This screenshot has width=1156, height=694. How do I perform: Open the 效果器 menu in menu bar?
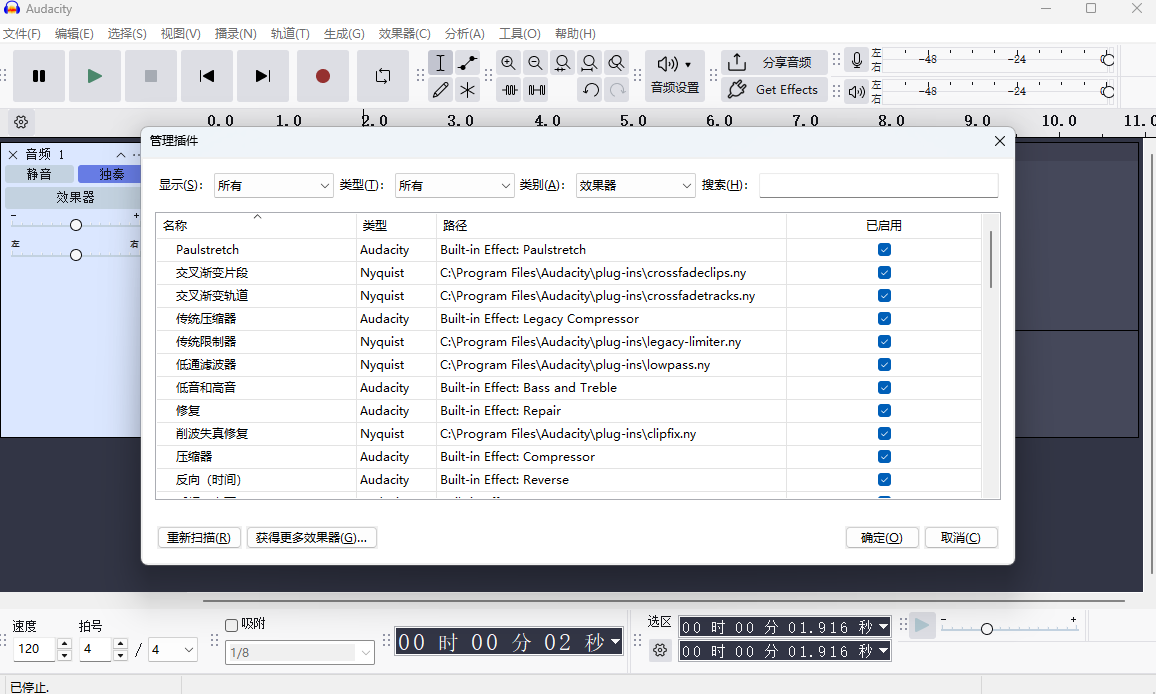click(404, 34)
